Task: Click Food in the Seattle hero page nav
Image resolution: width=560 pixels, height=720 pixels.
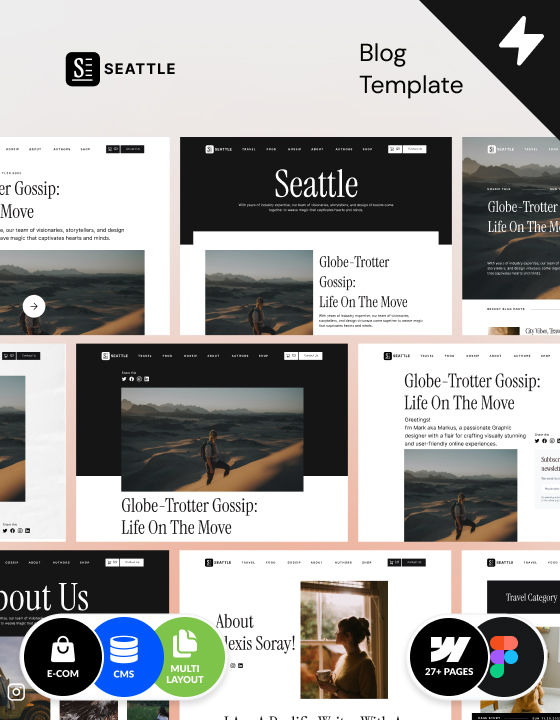Action: coord(271,149)
